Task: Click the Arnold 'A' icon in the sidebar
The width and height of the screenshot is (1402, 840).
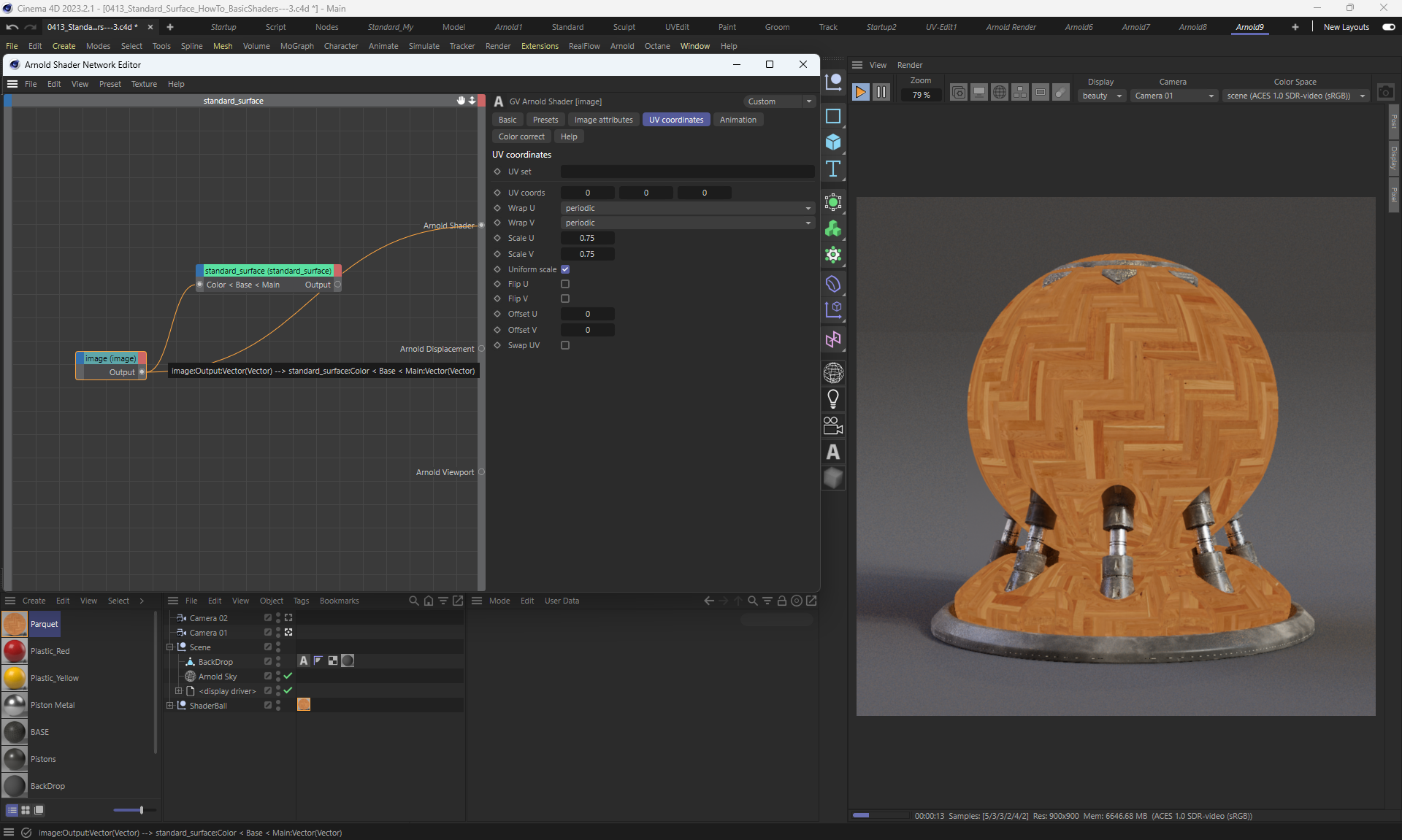Action: click(833, 452)
